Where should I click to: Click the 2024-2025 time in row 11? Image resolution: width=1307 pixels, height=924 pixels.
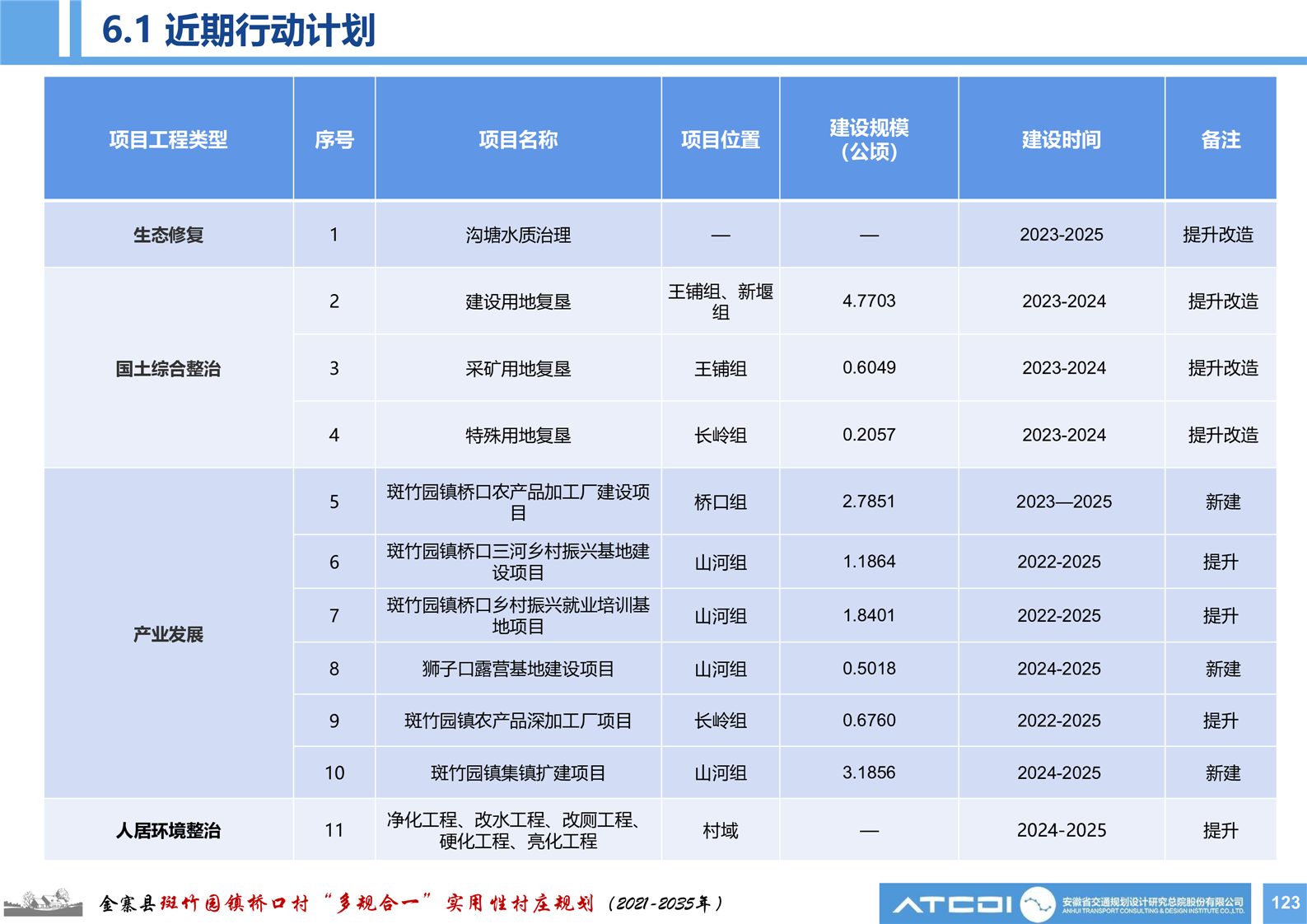(1062, 830)
